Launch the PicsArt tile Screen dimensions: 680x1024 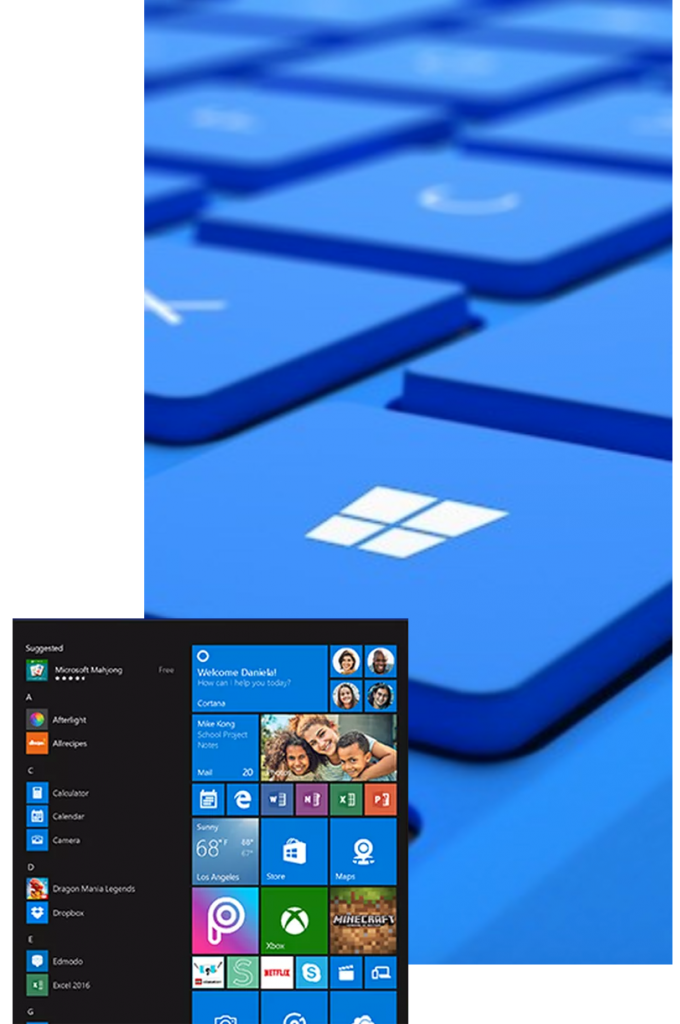click(x=225, y=920)
